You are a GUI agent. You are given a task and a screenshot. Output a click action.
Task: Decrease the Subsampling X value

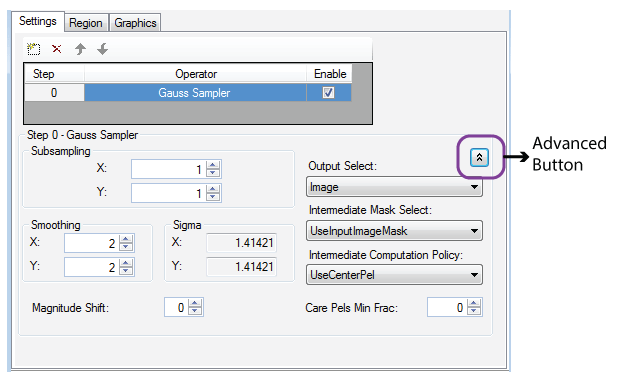[213, 173]
